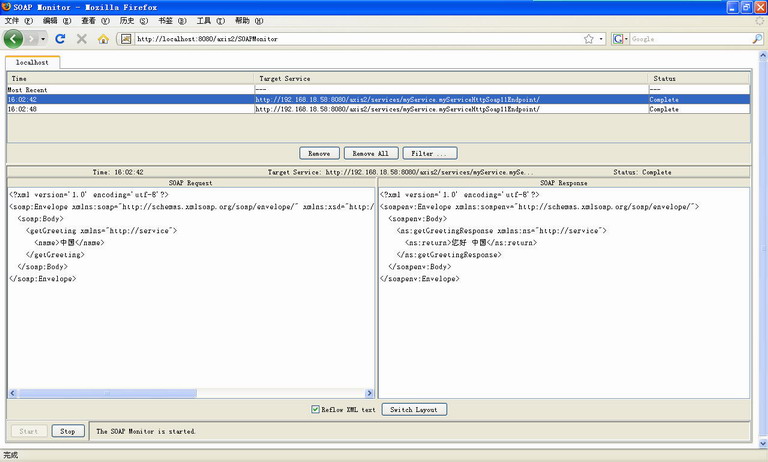Open the back/forward history dropdown arrow

43,39
